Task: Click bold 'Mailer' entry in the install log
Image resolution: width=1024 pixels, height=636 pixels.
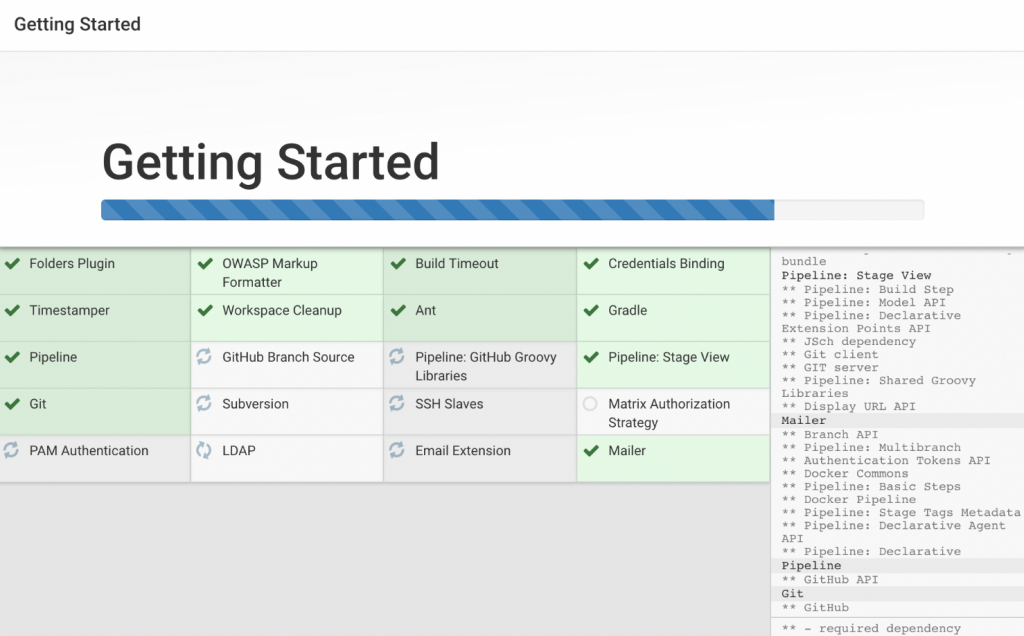Action: point(804,421)
